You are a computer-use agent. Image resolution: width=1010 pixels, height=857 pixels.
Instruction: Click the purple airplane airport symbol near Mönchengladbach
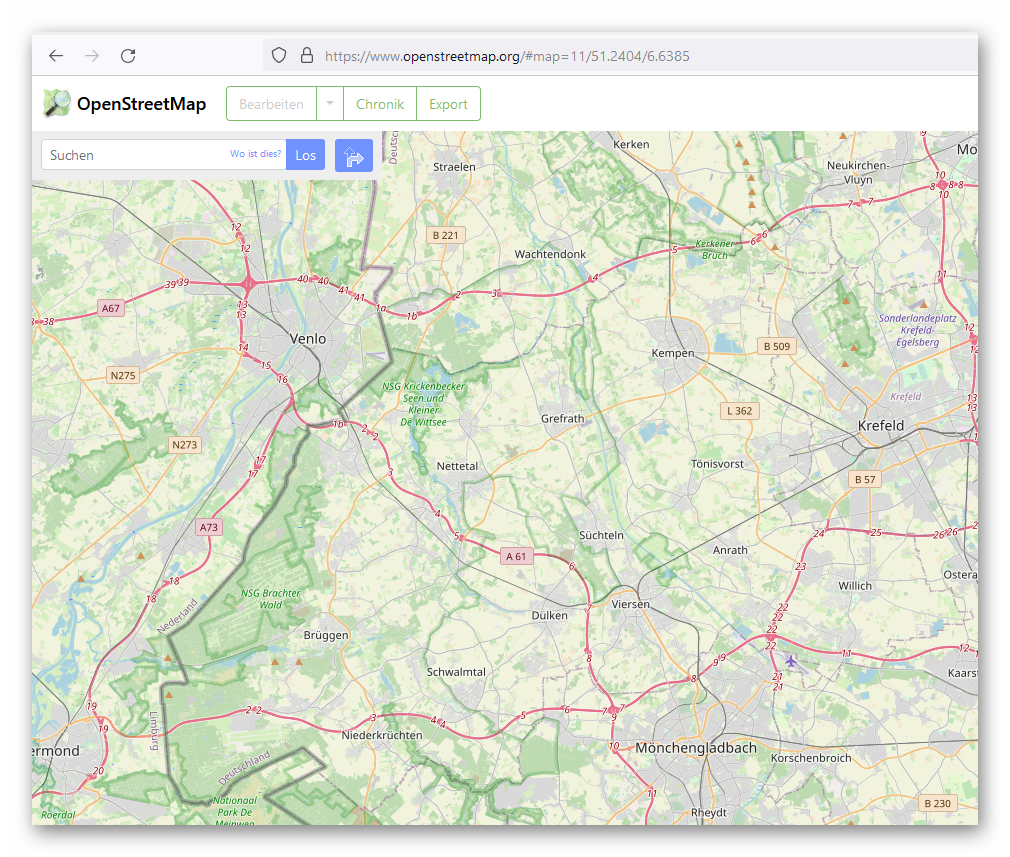click(x=791, y=659)
